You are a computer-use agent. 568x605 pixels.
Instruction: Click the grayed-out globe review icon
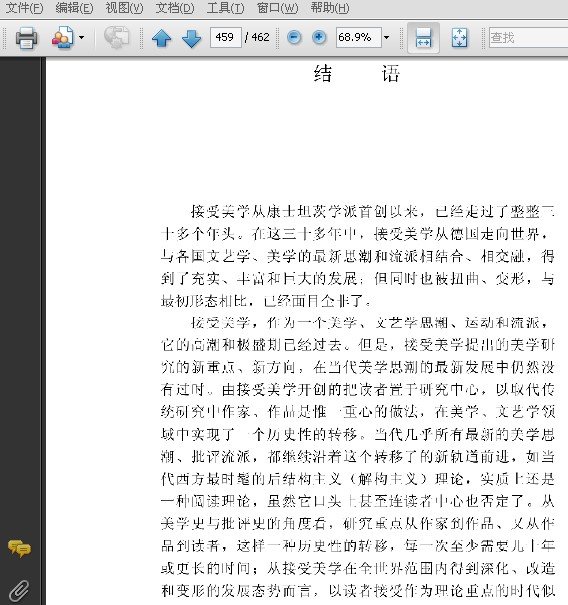click(116, 37)
